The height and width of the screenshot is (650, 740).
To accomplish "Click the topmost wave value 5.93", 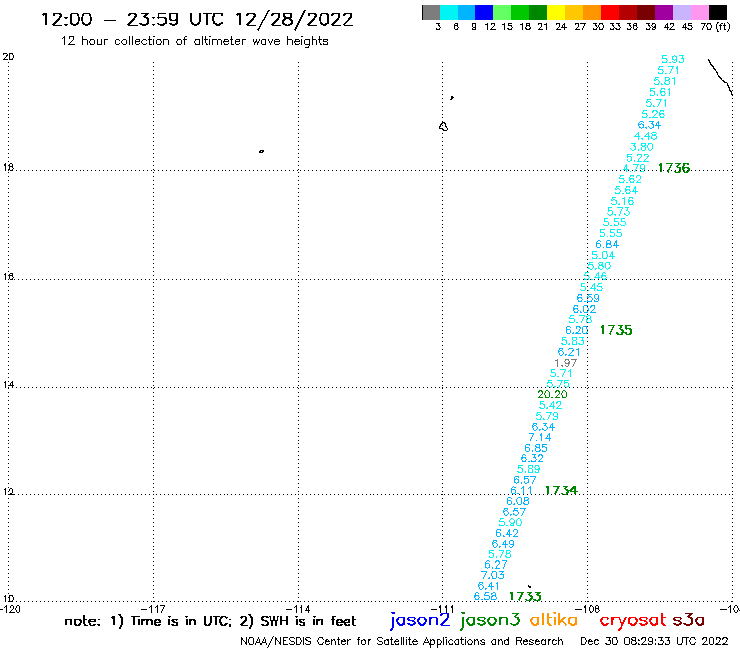I will (673, 59).
